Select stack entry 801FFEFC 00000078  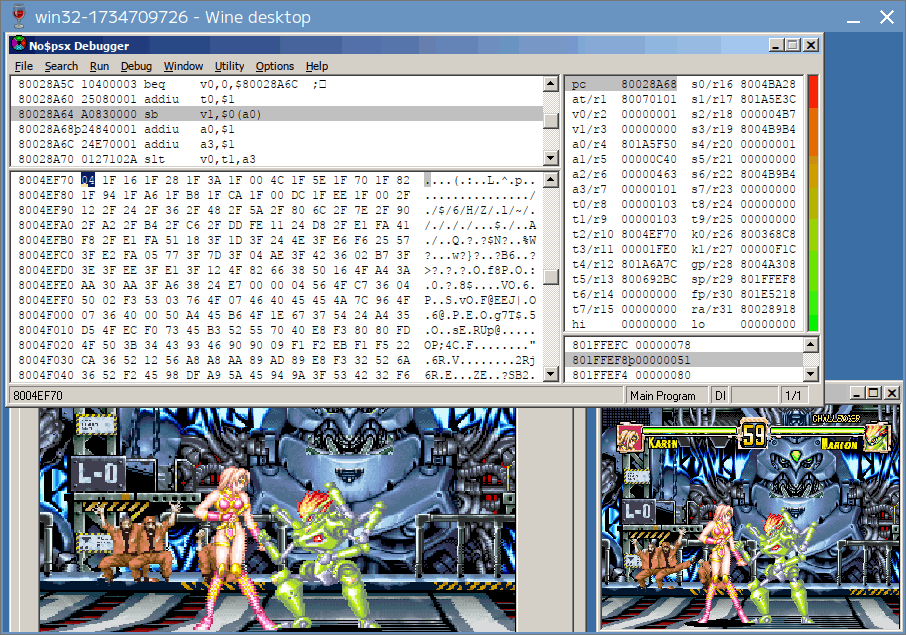coord(685,346)
